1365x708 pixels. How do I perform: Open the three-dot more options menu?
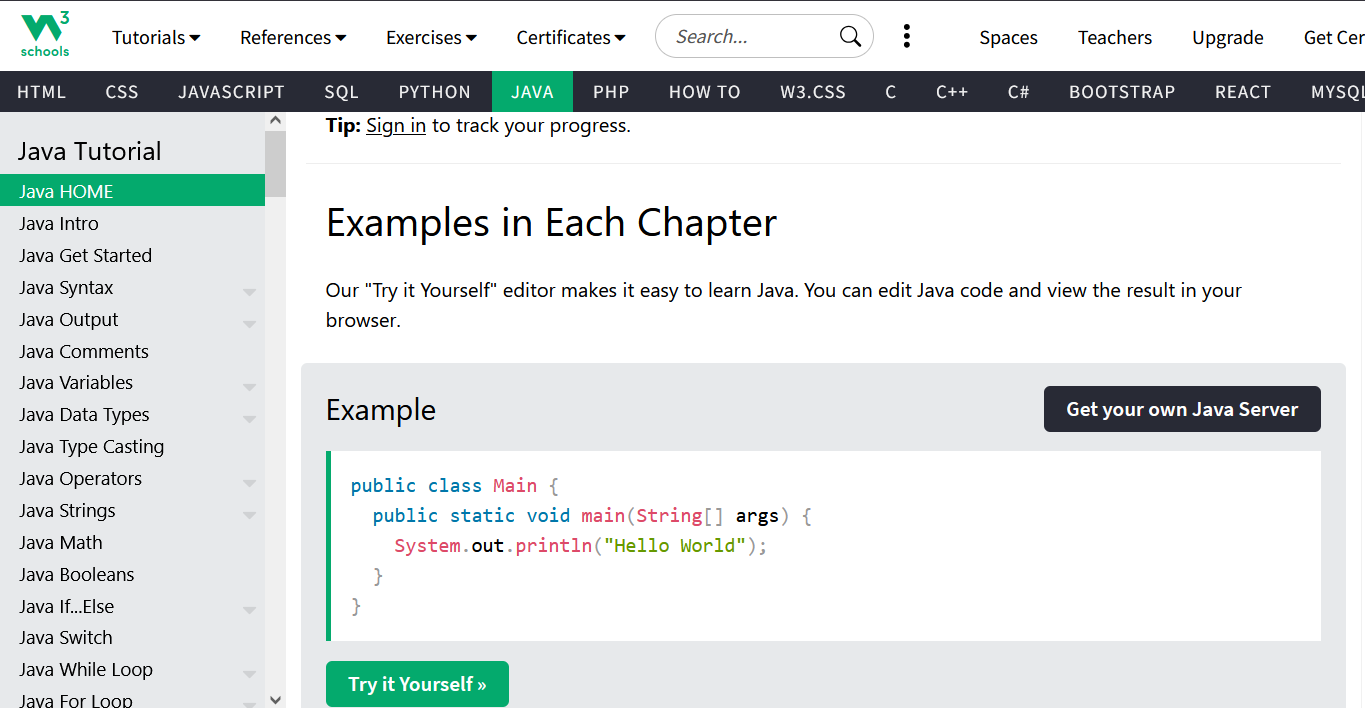906,37
